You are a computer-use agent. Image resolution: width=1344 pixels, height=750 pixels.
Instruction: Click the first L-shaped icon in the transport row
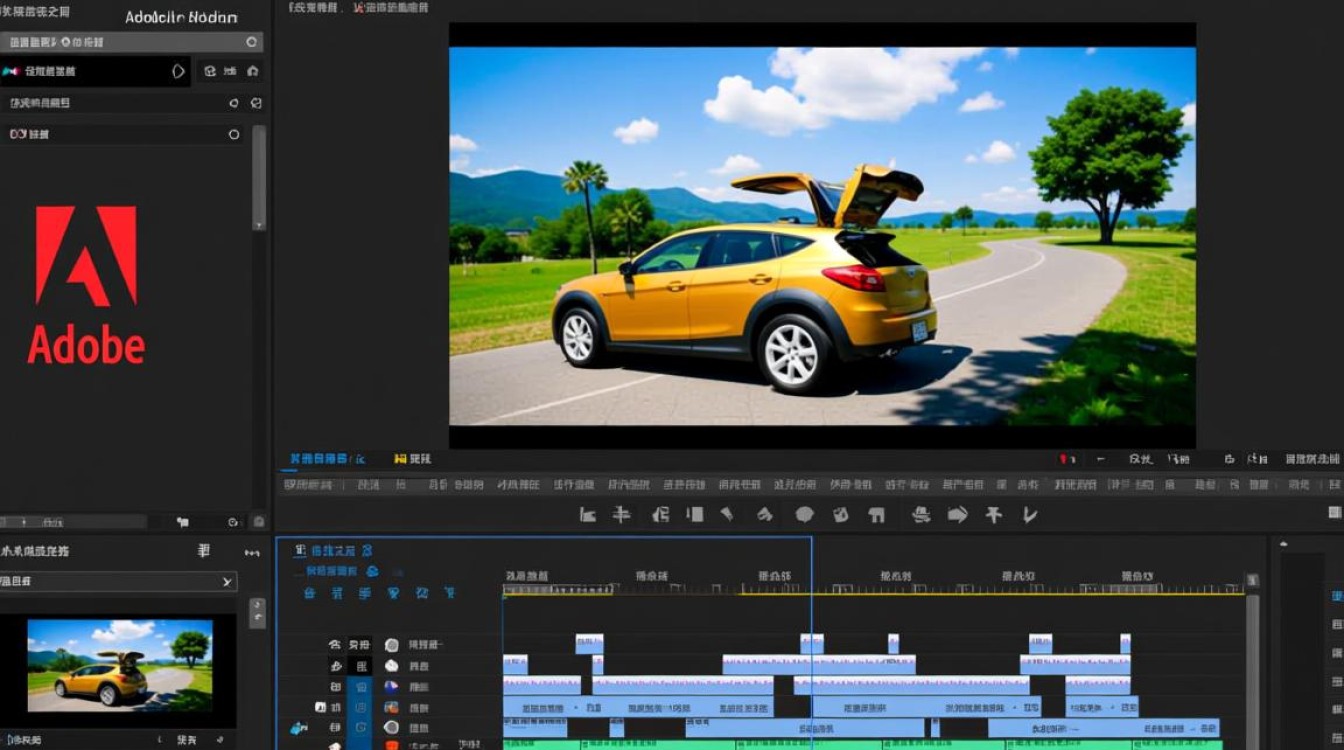click(588, 515)
